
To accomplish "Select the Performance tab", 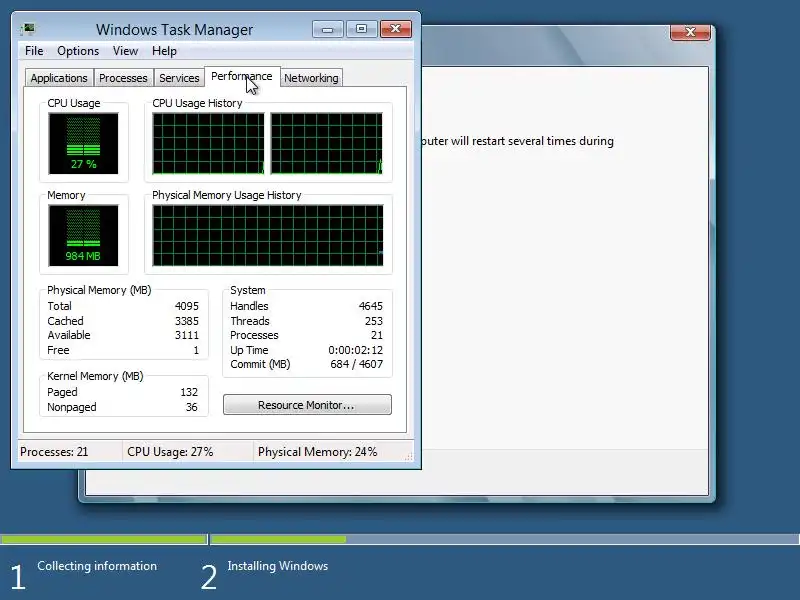I will [x=242, y=77].
